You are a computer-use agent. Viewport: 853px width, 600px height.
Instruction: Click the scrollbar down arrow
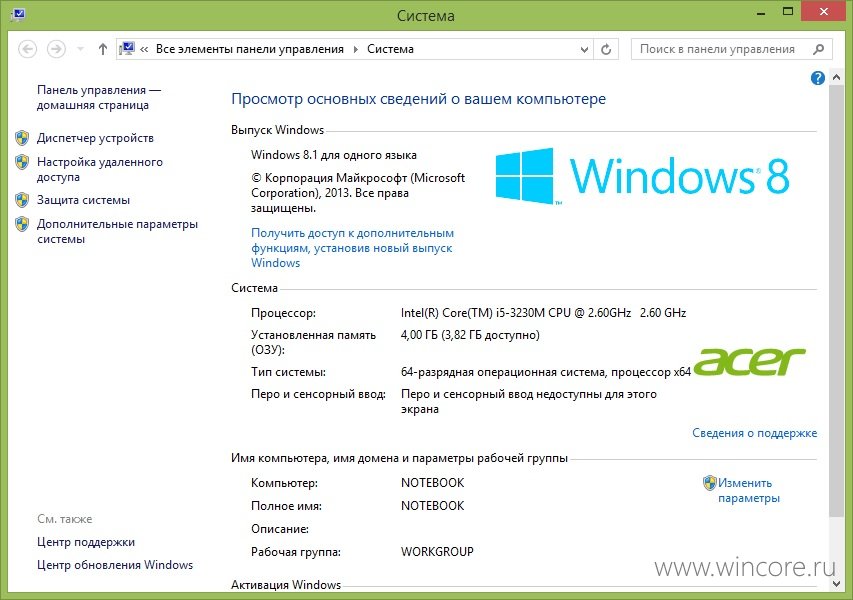pyautogui.click(x=837, y=584)
